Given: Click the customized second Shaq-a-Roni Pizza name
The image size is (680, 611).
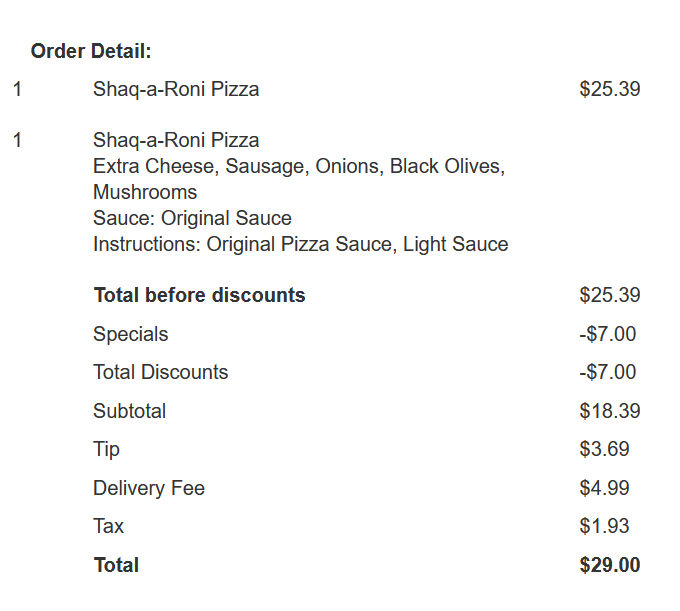Looking at the screenshot, I should (176, 140).
